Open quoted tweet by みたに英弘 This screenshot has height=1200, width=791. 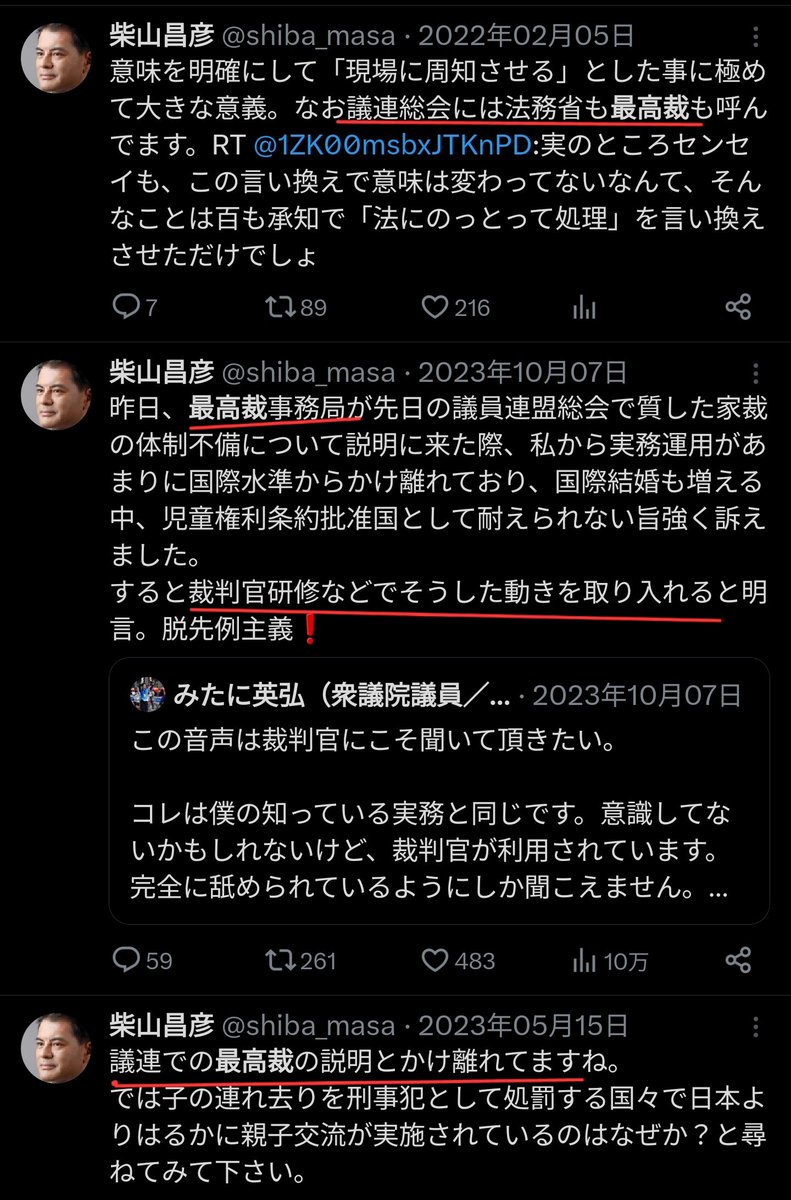438,789
